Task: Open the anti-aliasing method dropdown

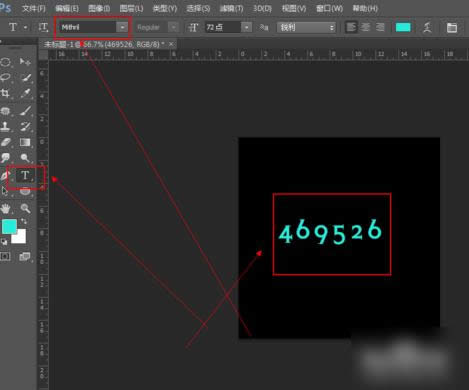Action: click(306, 27)
